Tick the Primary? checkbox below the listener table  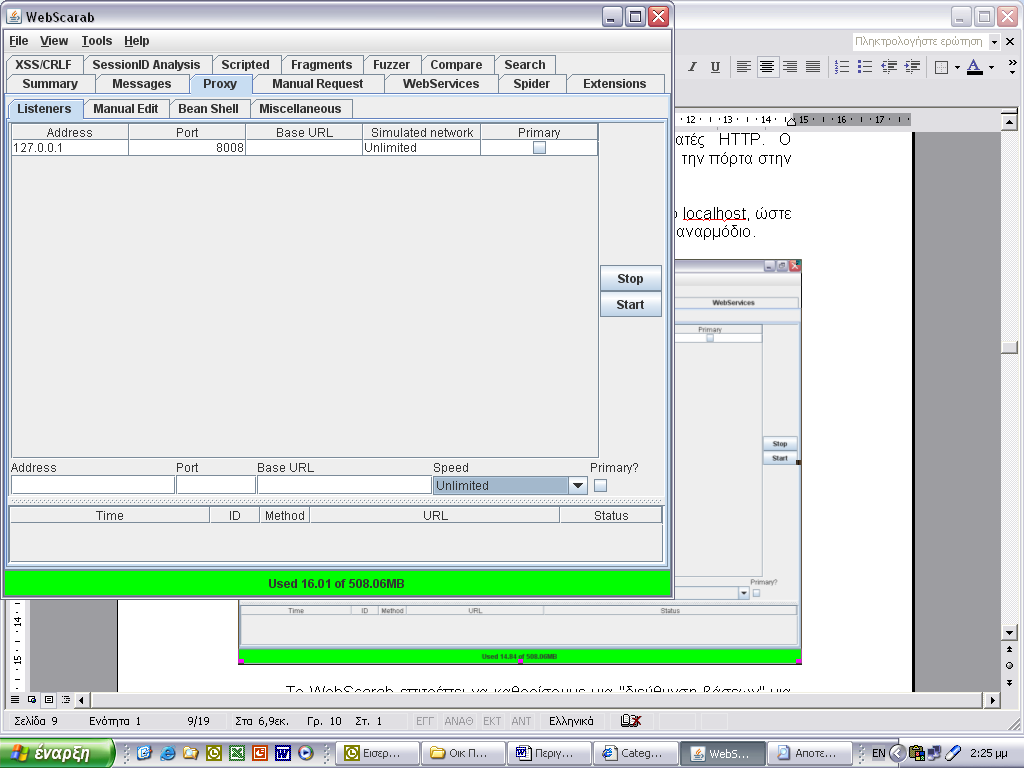(x=600, y=485)
